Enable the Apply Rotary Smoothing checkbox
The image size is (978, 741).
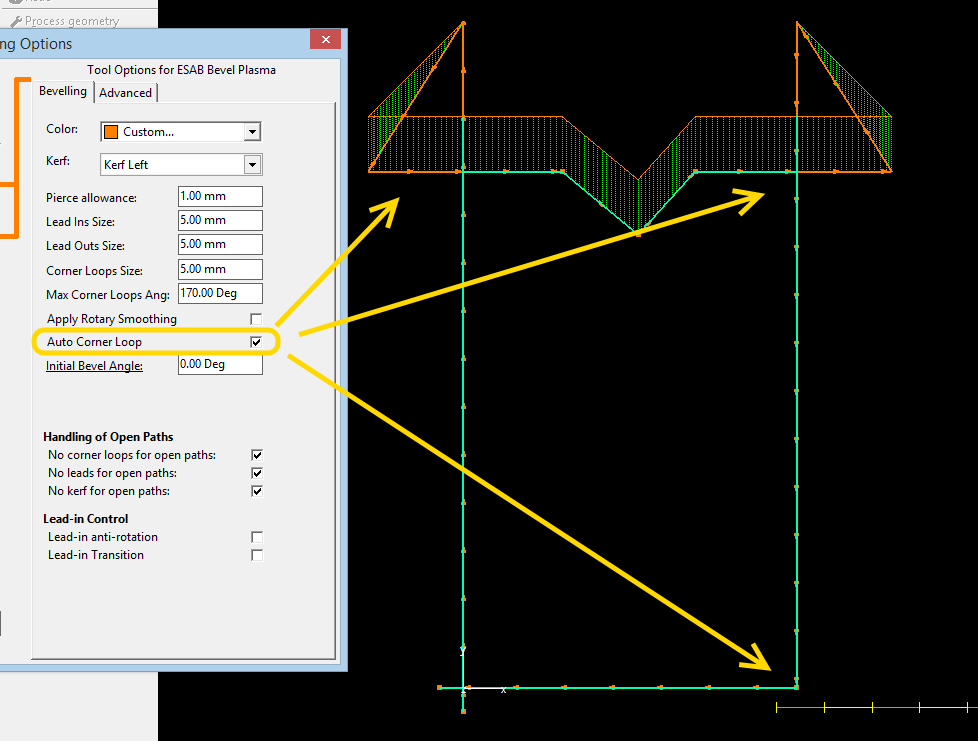tap(256, 319)
